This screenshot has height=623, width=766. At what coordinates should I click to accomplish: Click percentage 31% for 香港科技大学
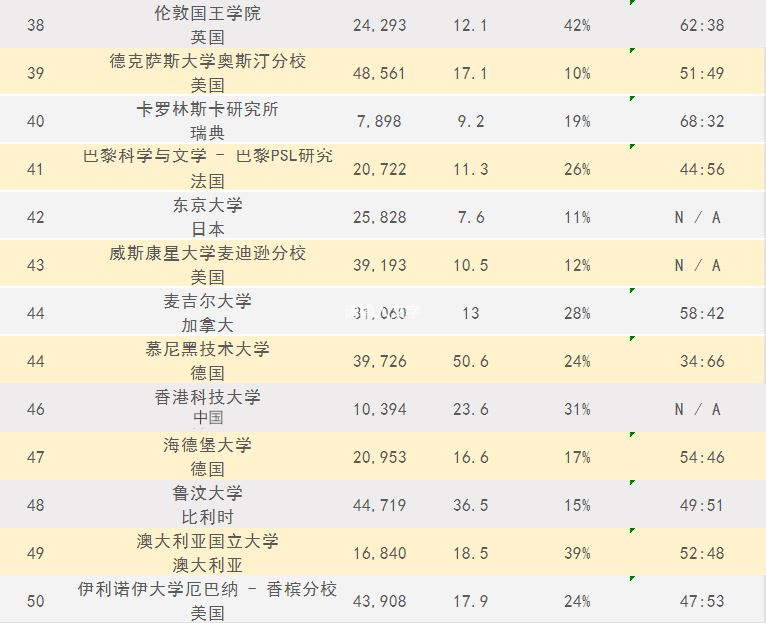pos(577,409)
